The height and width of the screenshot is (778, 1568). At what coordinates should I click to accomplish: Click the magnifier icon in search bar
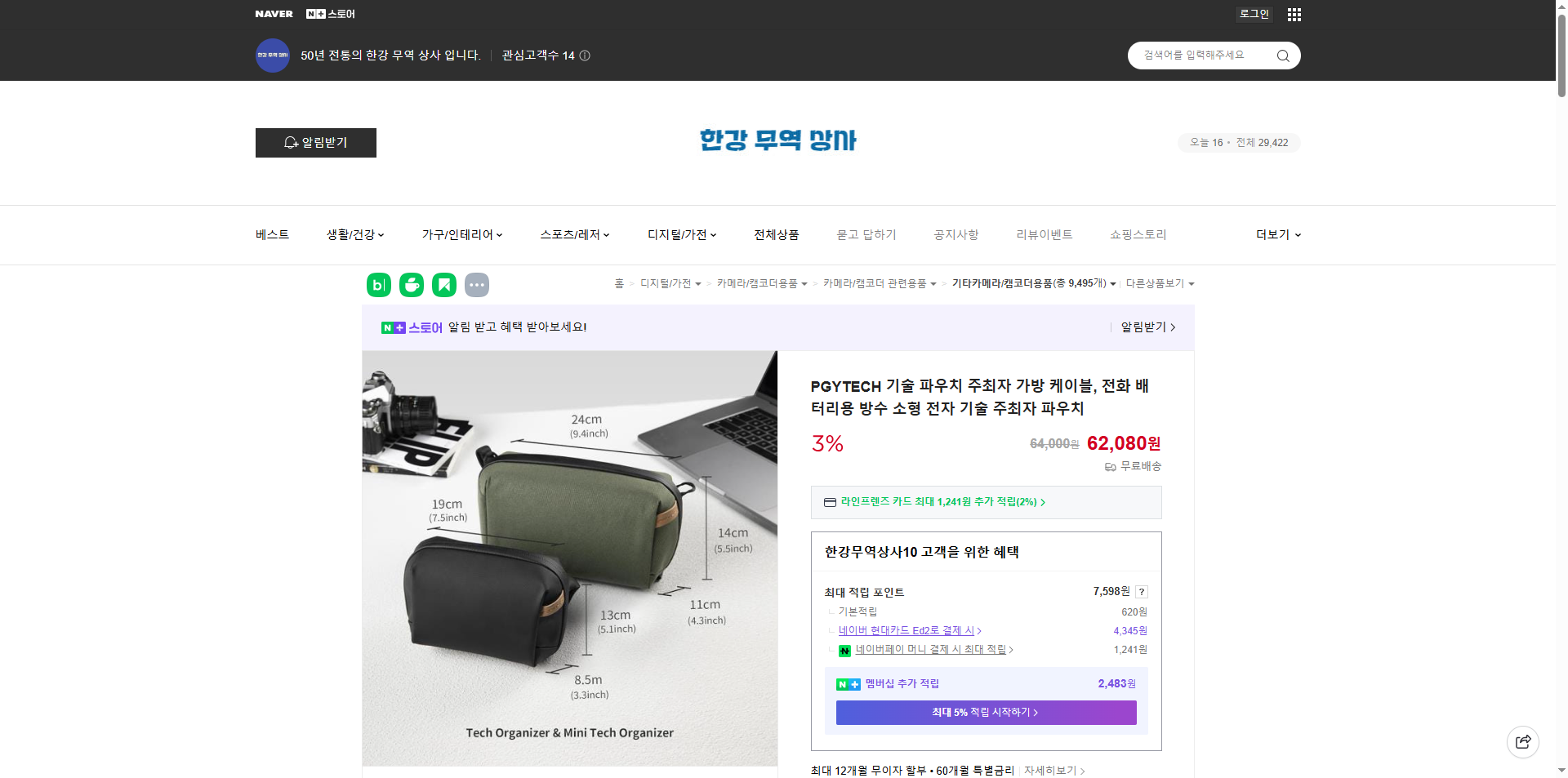[1282, 55]
